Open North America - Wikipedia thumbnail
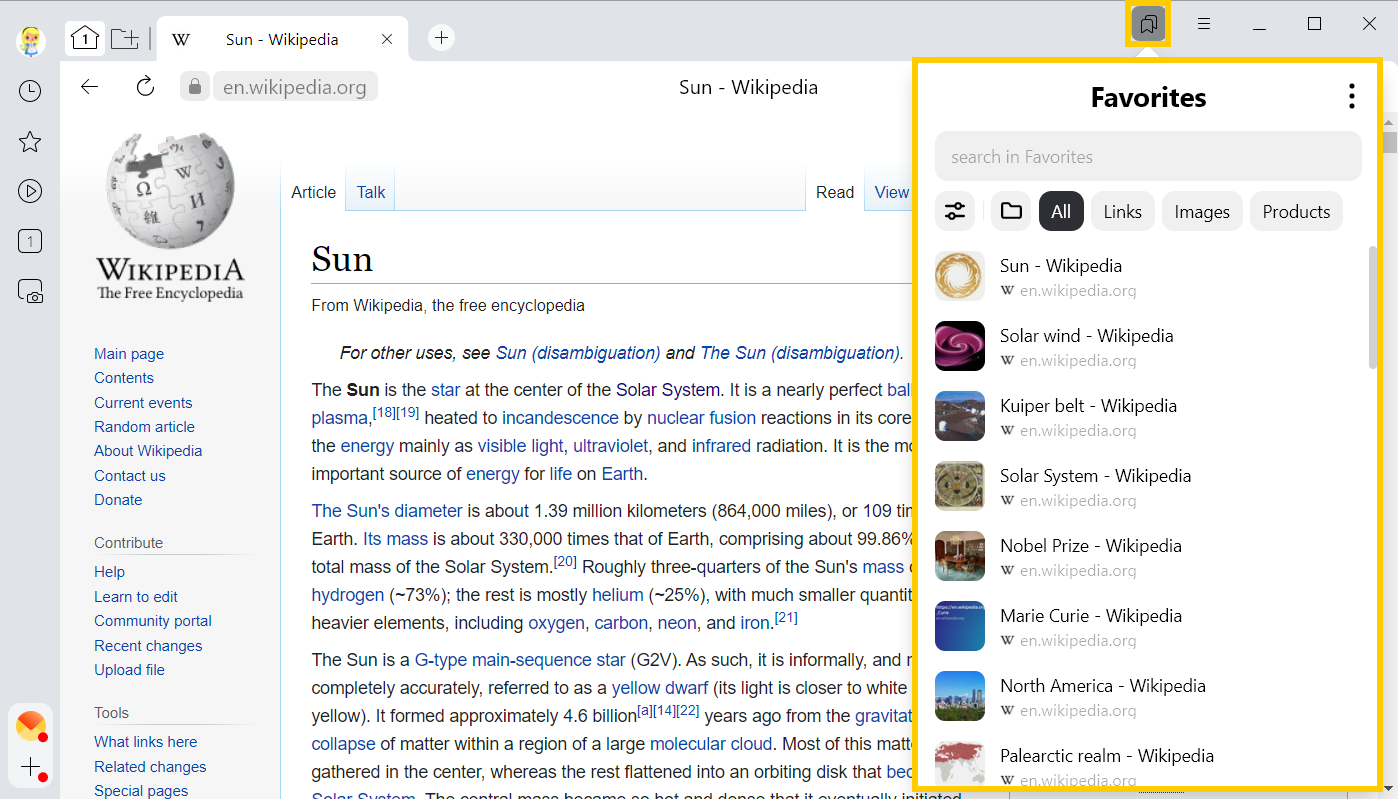 pos(960,696)
